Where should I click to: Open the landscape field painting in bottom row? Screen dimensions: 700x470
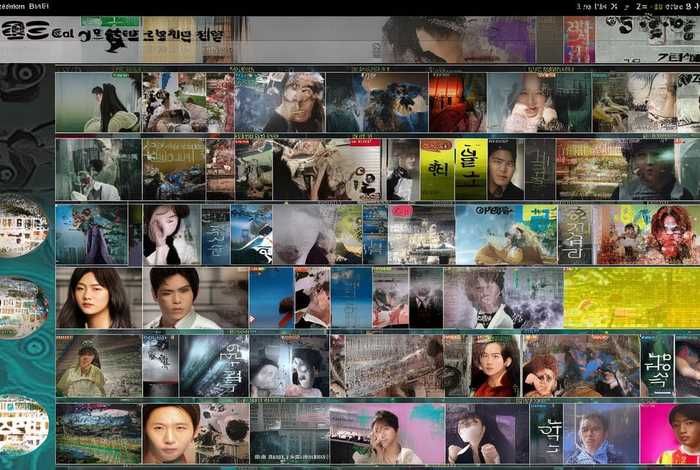pos(98,433)
